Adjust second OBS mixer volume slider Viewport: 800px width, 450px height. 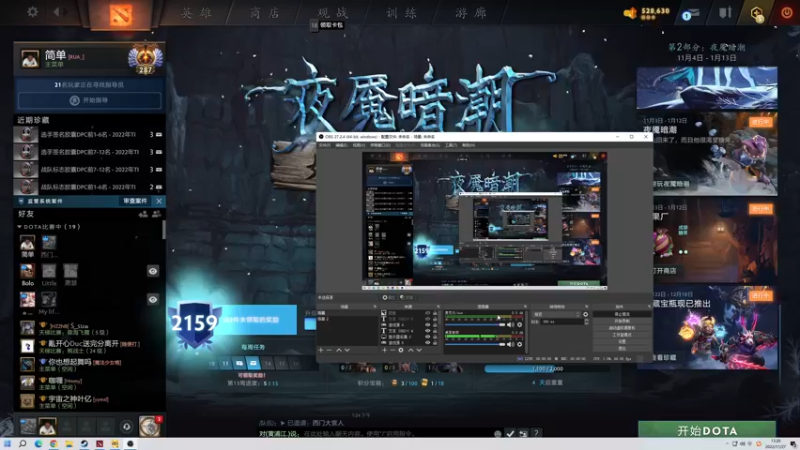click(x=475, y=344)
